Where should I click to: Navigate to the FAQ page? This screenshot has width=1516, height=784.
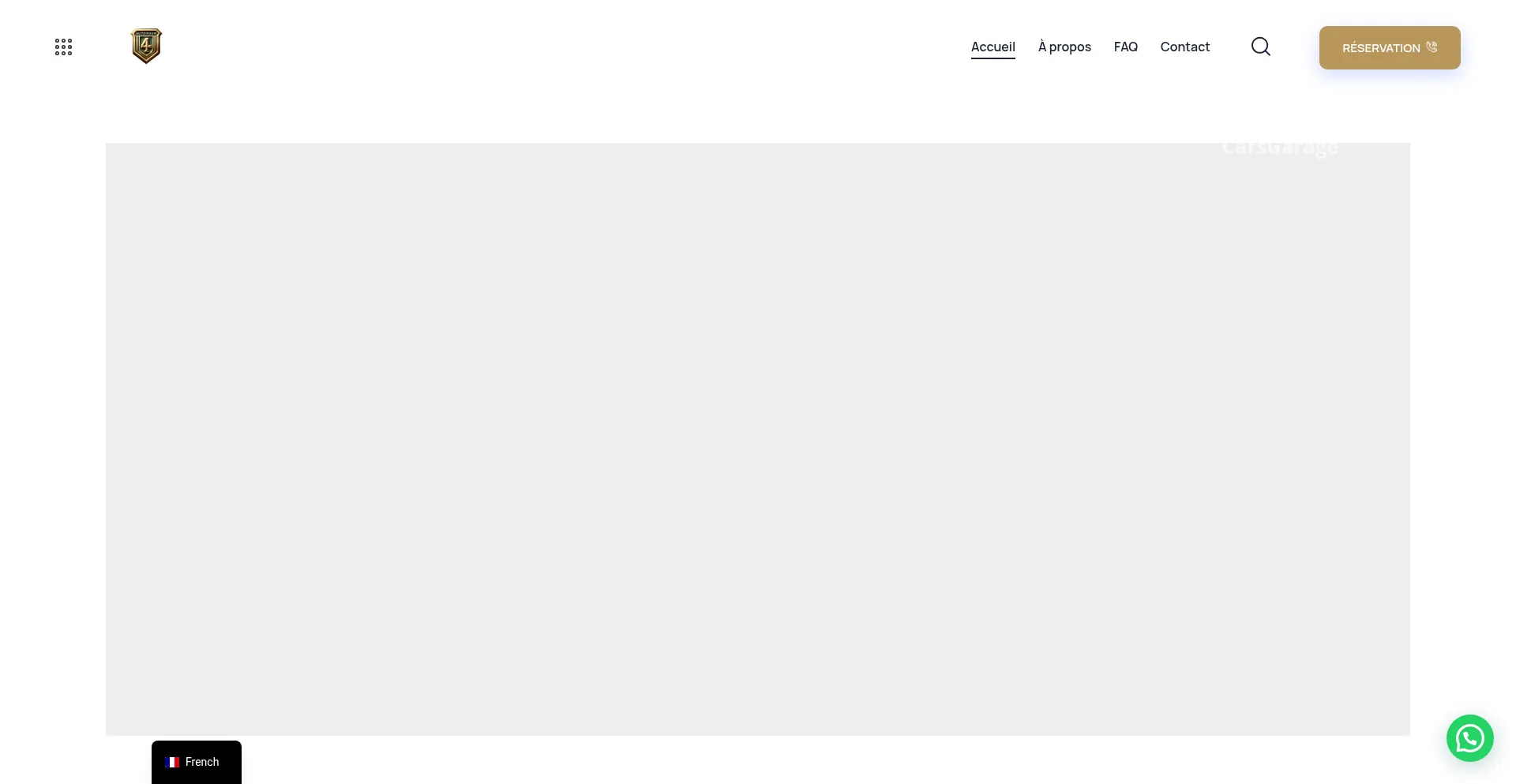coord(1125,47)
